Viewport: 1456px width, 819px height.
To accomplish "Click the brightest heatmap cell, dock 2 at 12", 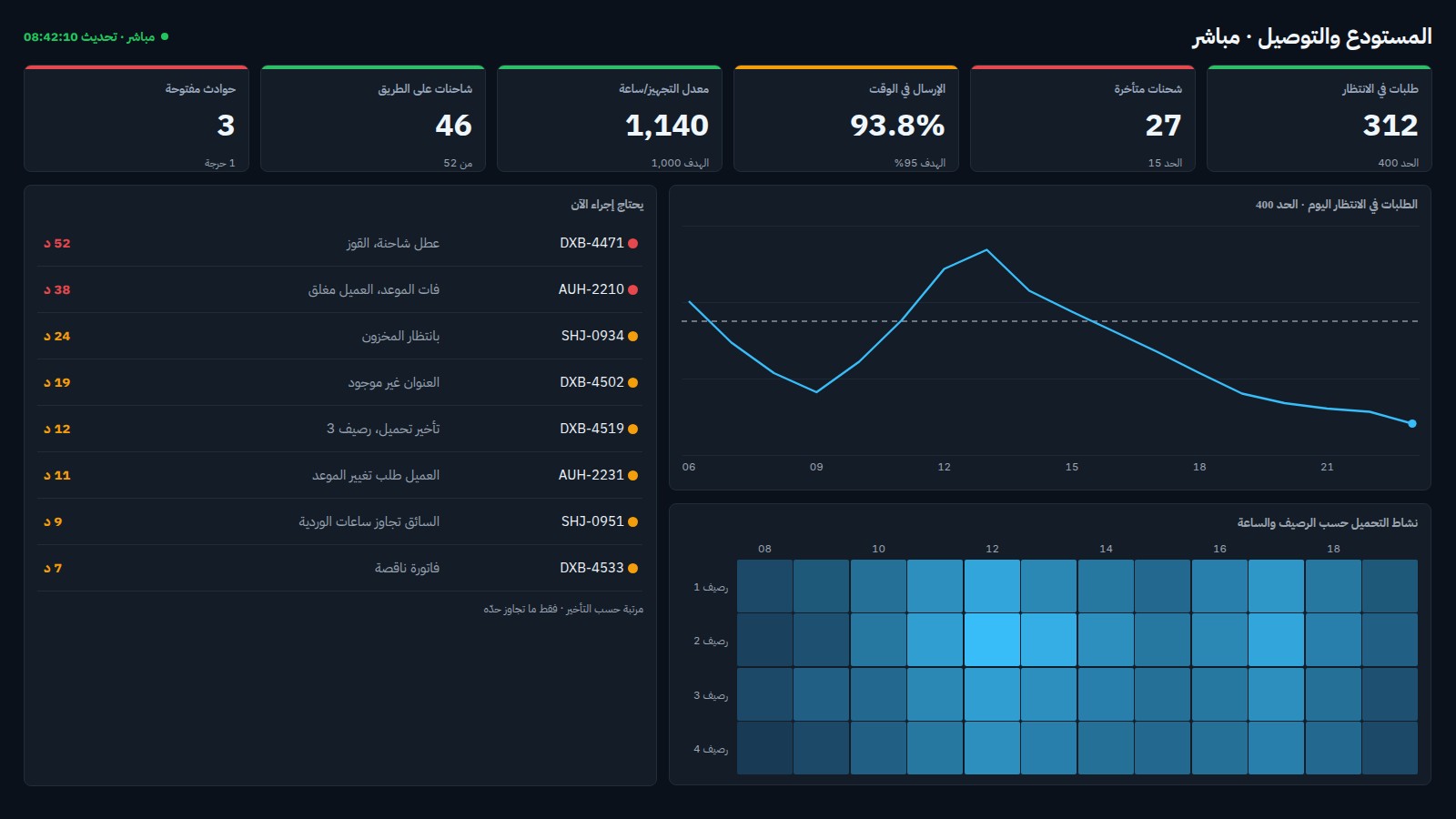I will (992, 640).
